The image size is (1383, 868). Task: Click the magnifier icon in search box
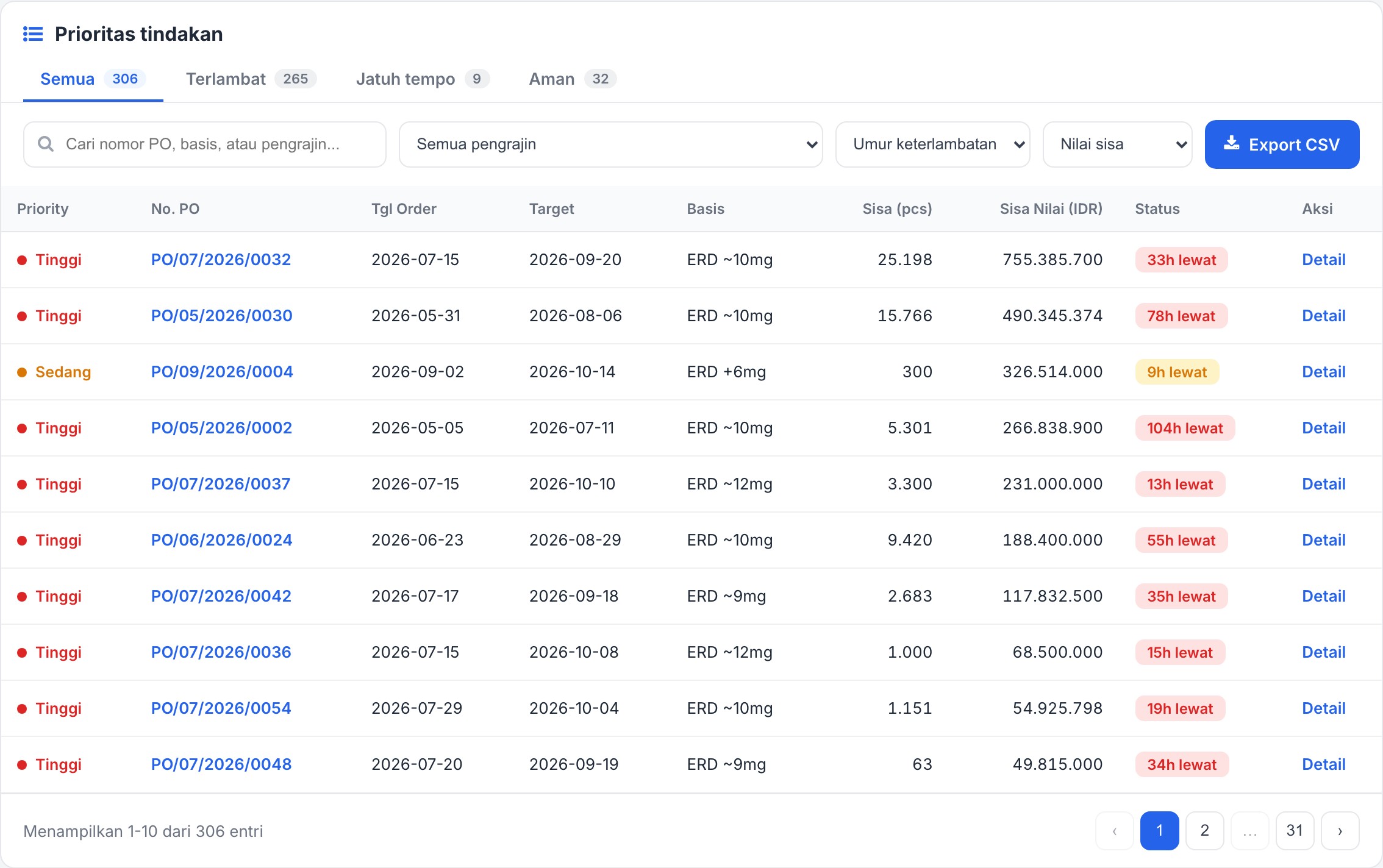[x=46, y=144]
